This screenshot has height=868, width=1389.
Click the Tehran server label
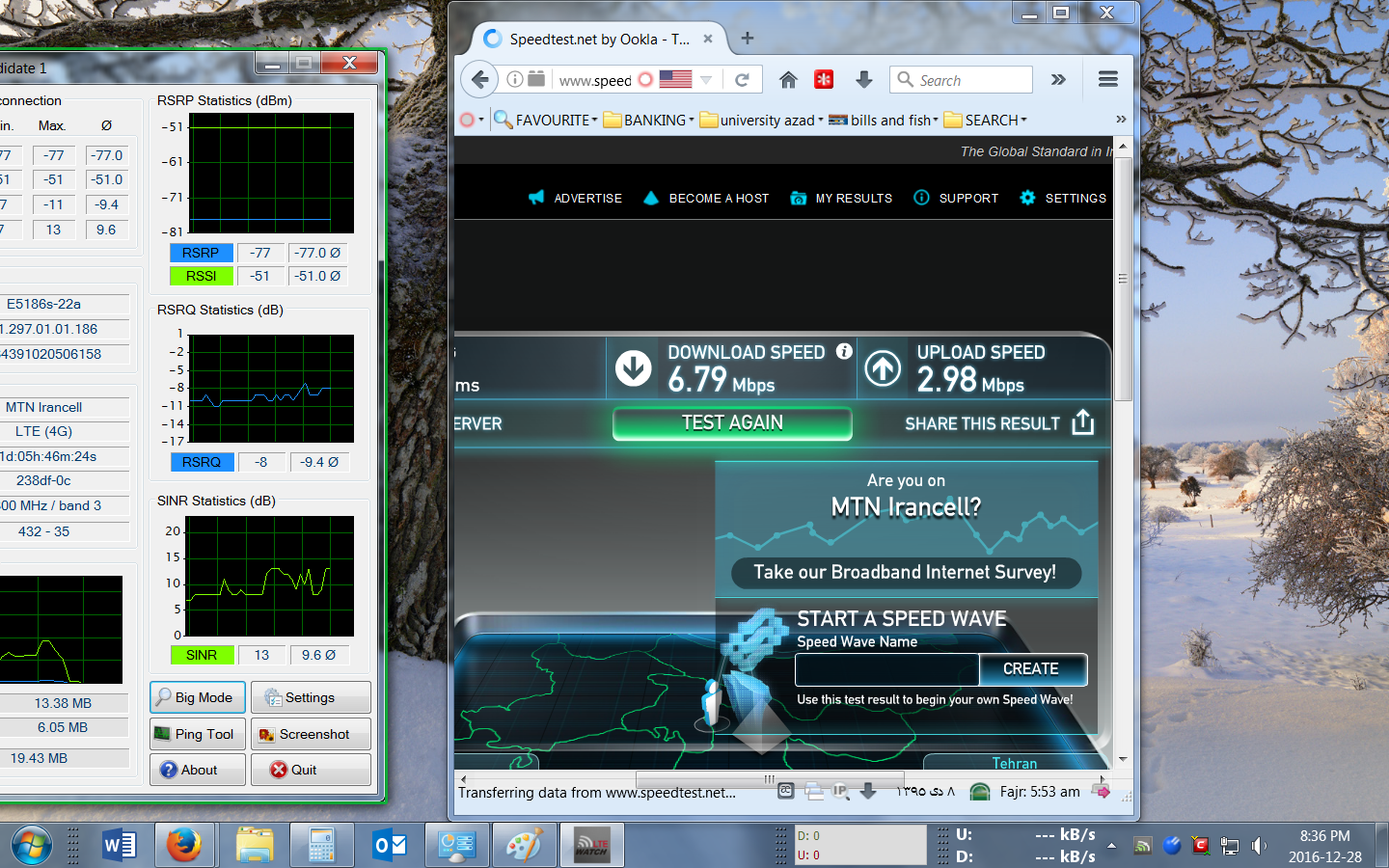pyautogui.click(x=1015, y=763)
